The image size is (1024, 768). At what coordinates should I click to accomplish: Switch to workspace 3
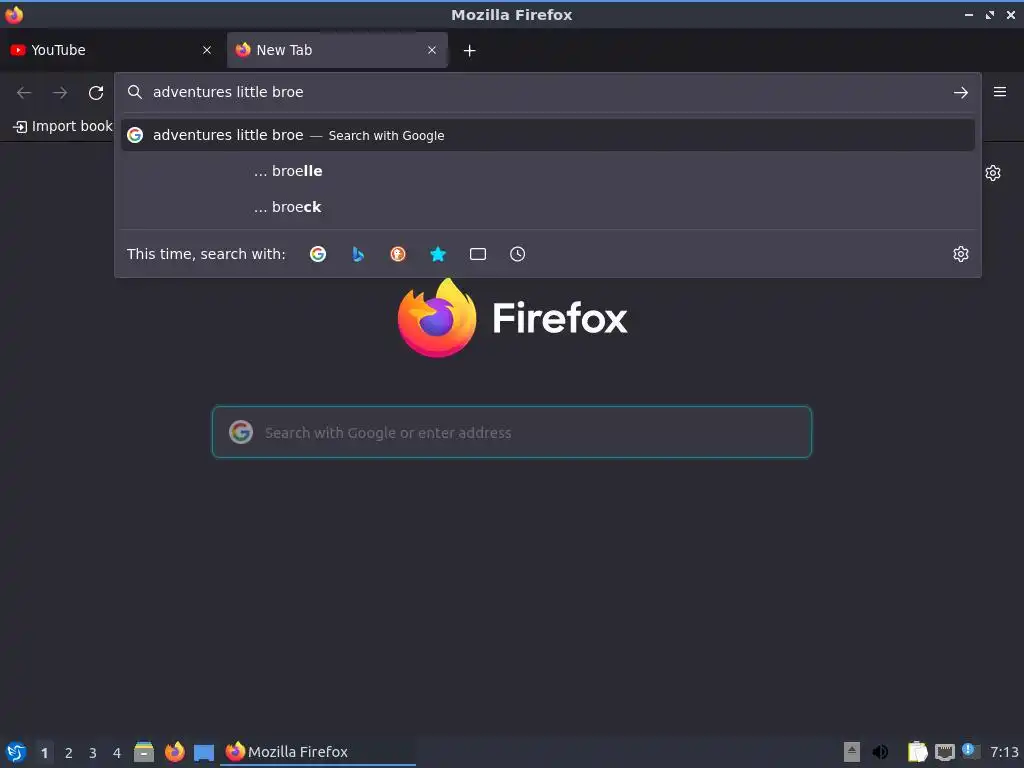[93, 753]
